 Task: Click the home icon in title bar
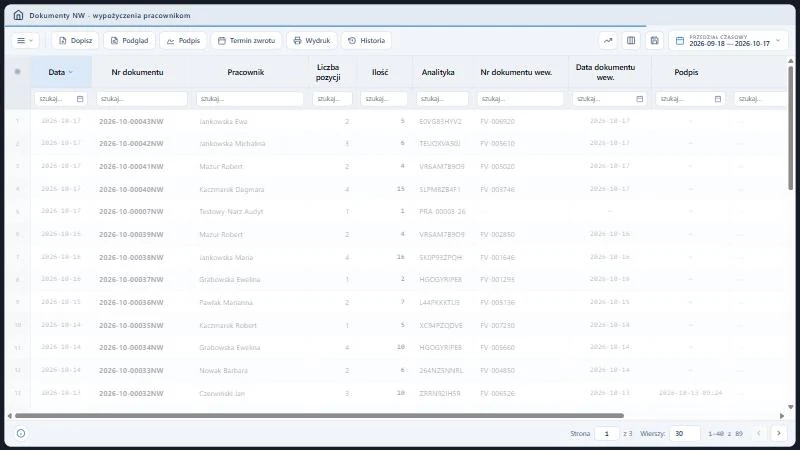[18, 15]
